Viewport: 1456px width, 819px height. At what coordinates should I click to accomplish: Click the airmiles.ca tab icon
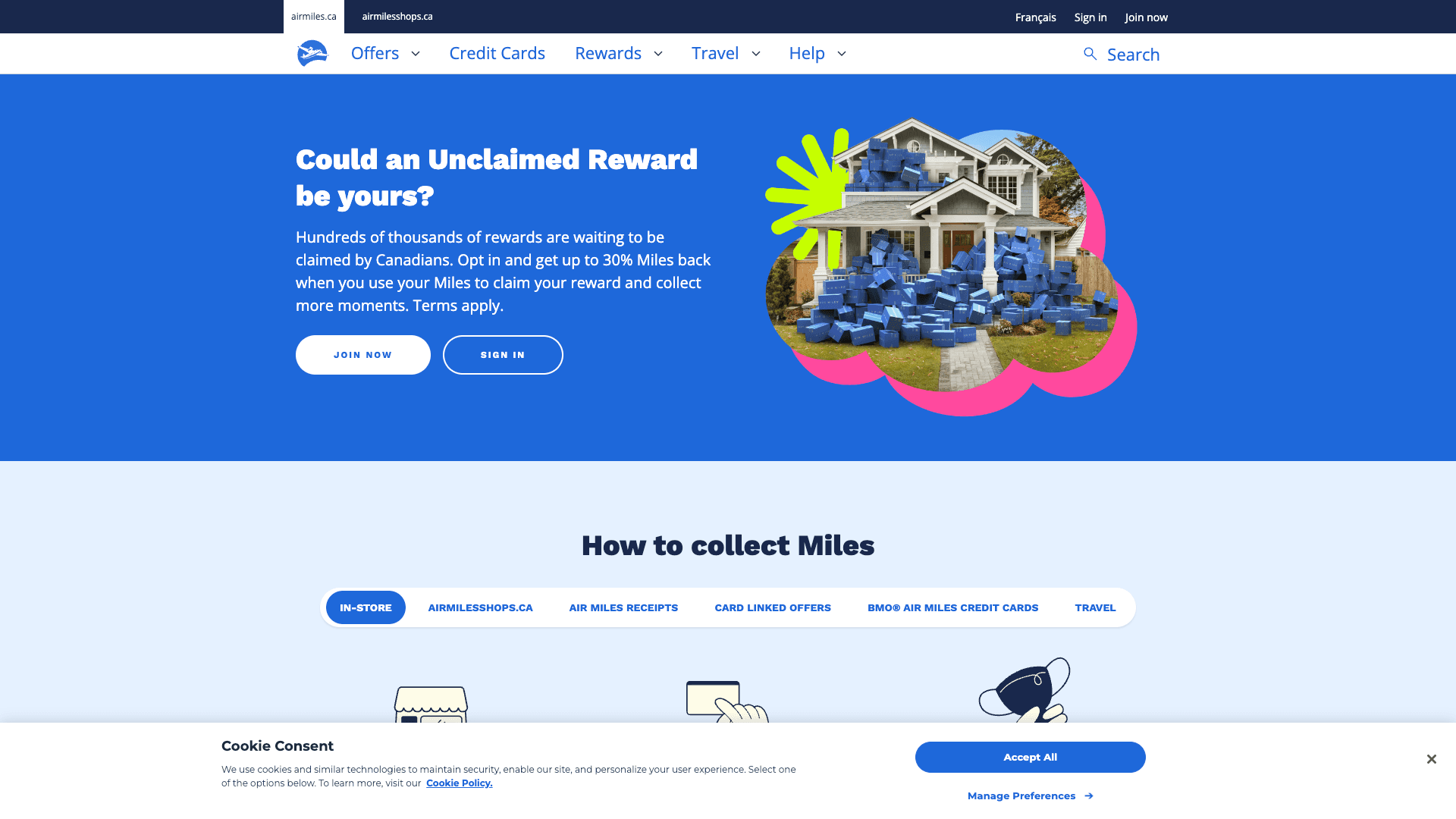pyautogui.click(x=313, y=16)
